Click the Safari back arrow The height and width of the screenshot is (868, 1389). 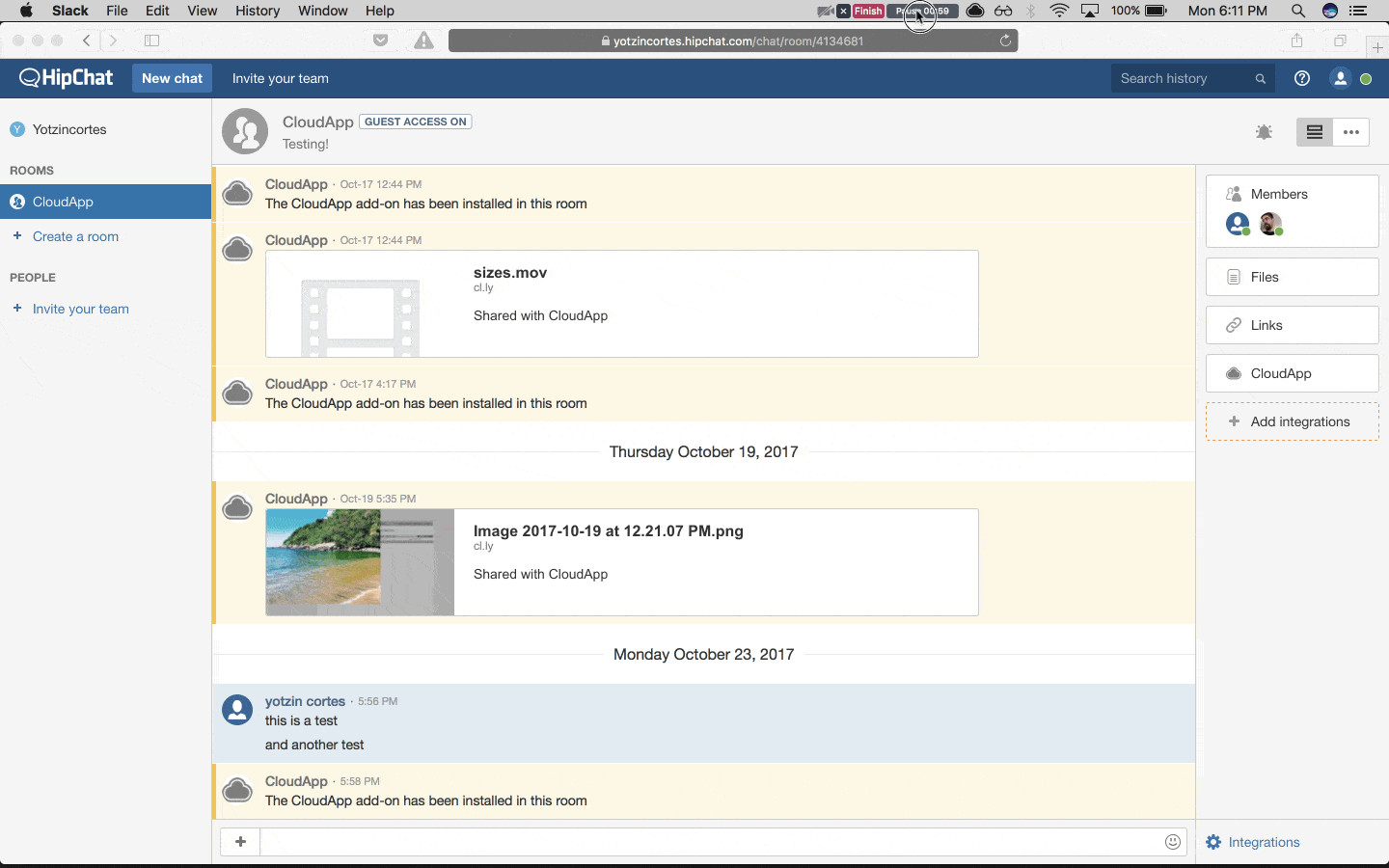click(87, 41)
